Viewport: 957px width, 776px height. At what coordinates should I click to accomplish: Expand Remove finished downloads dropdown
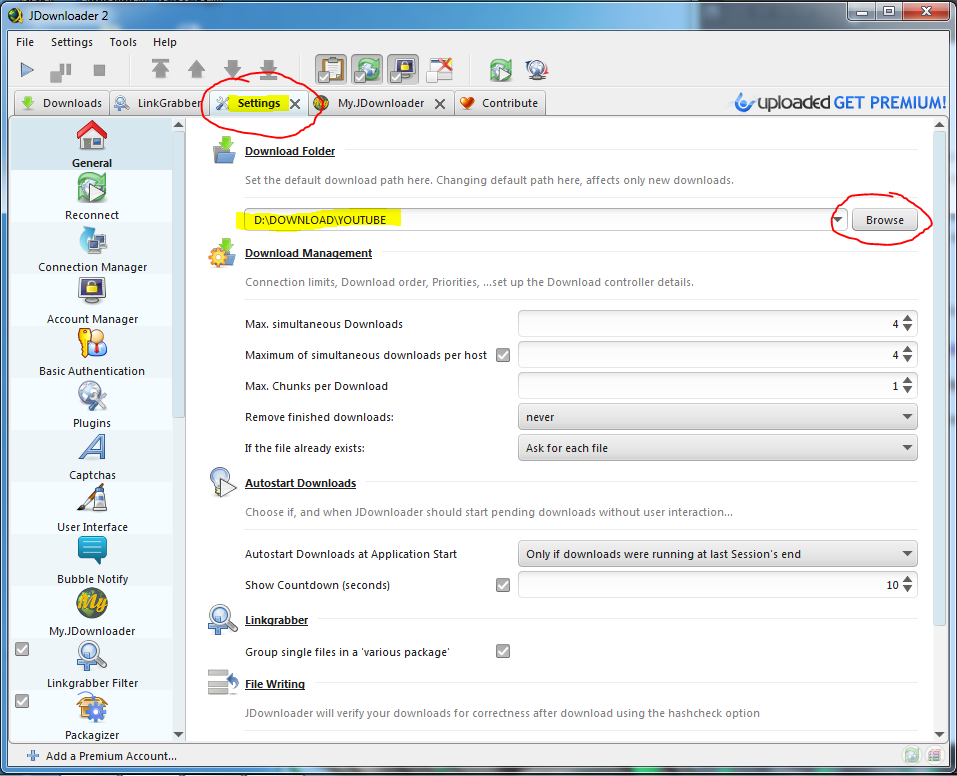pyautogui.click(x=717, y=417)
